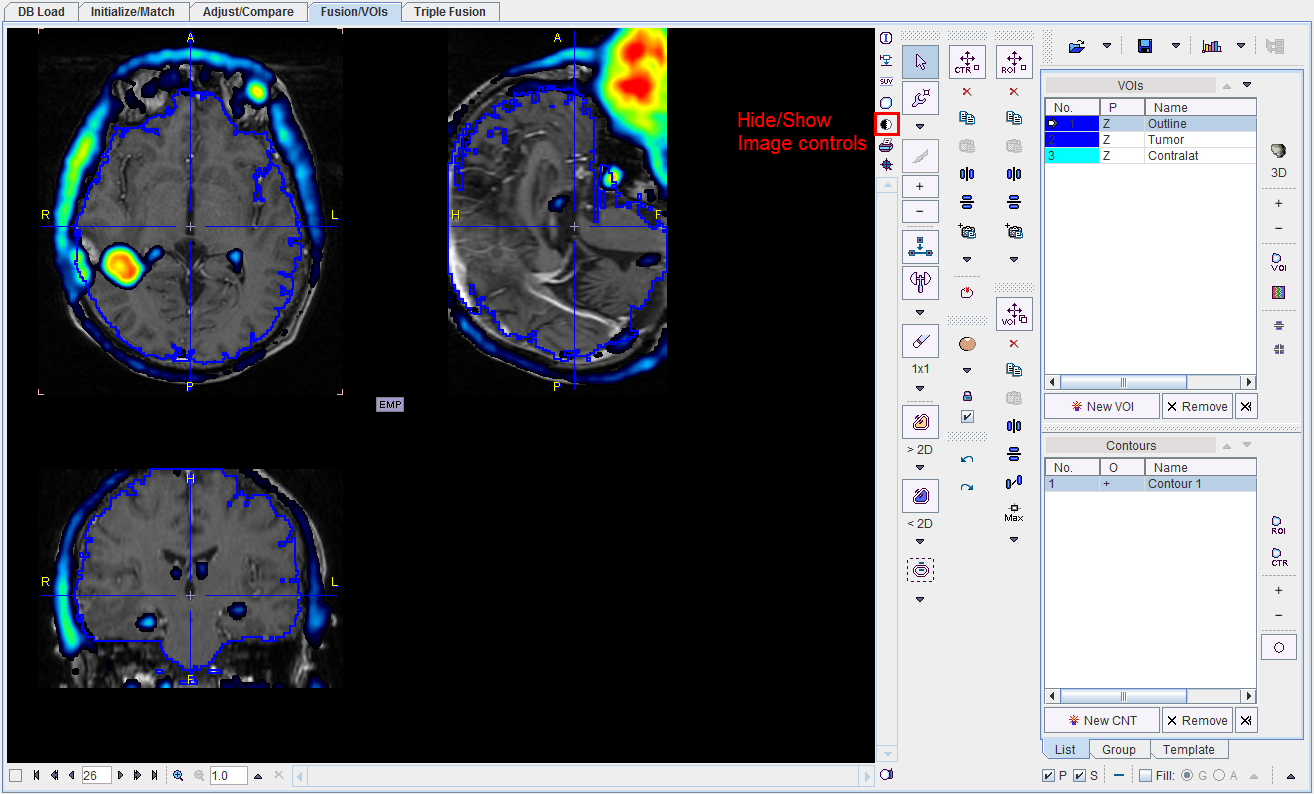Enable the Fill checkbox

point(1145,776)
